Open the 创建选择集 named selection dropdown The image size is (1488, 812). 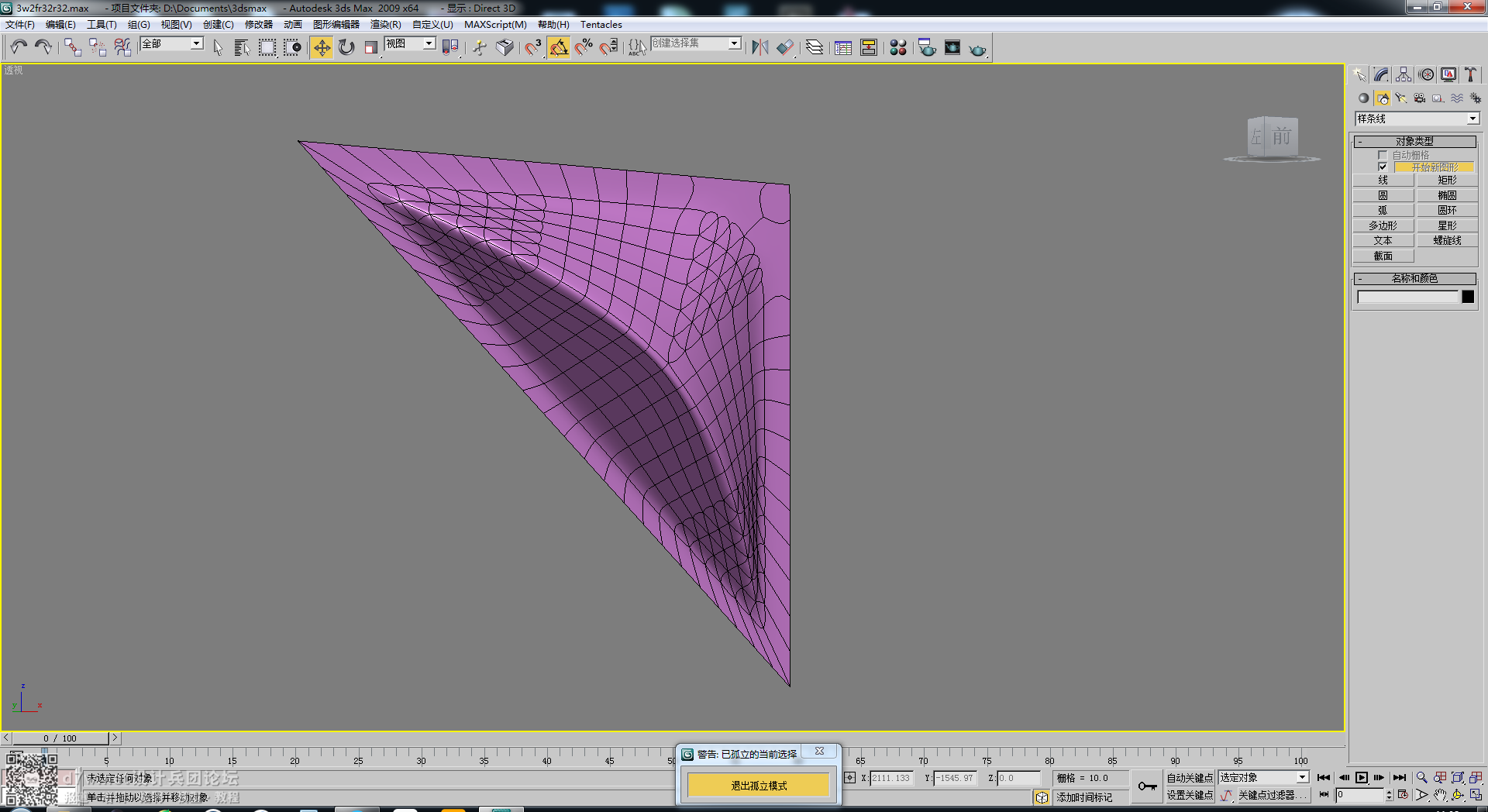[696, 43]
